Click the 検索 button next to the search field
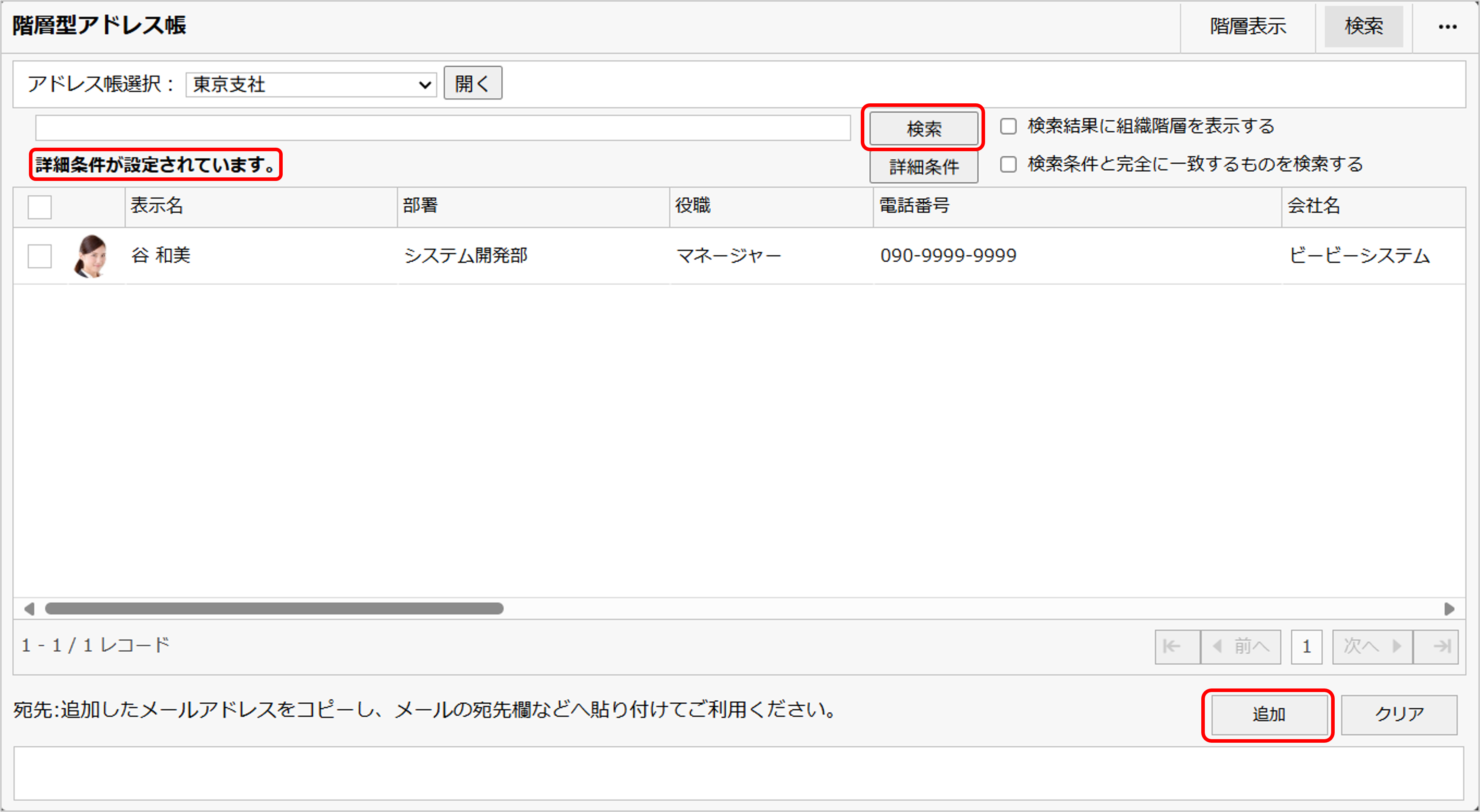Image resolution: width=1480 pixels, height=812 pixels. (x=923, y=128)
